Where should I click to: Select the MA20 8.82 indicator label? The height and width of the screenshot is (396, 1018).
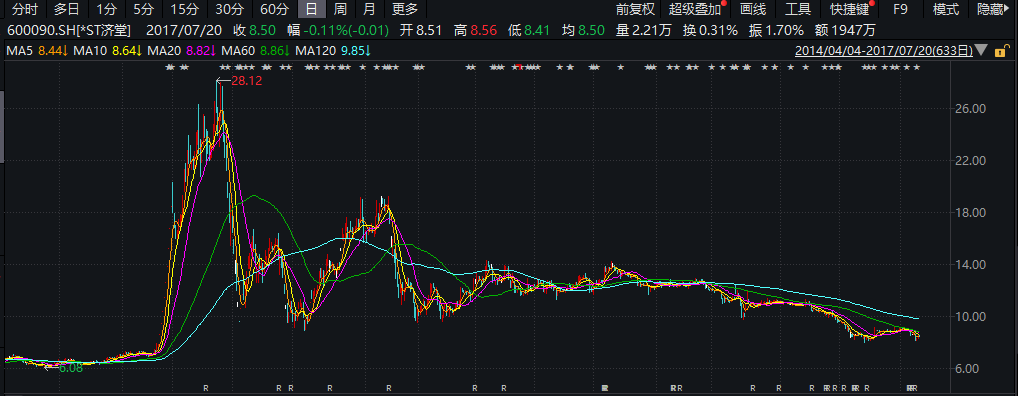(x=182, y=50)
